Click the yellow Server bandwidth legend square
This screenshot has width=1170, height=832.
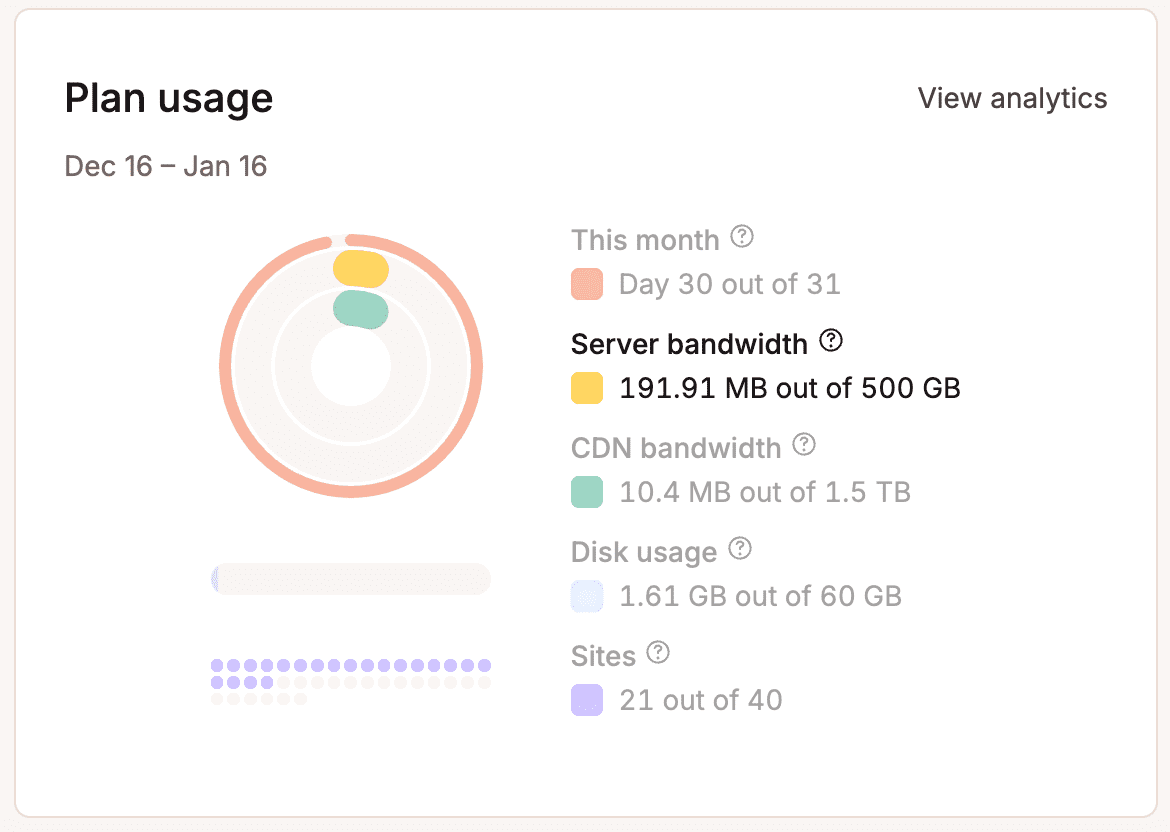[x=586, y=388]
